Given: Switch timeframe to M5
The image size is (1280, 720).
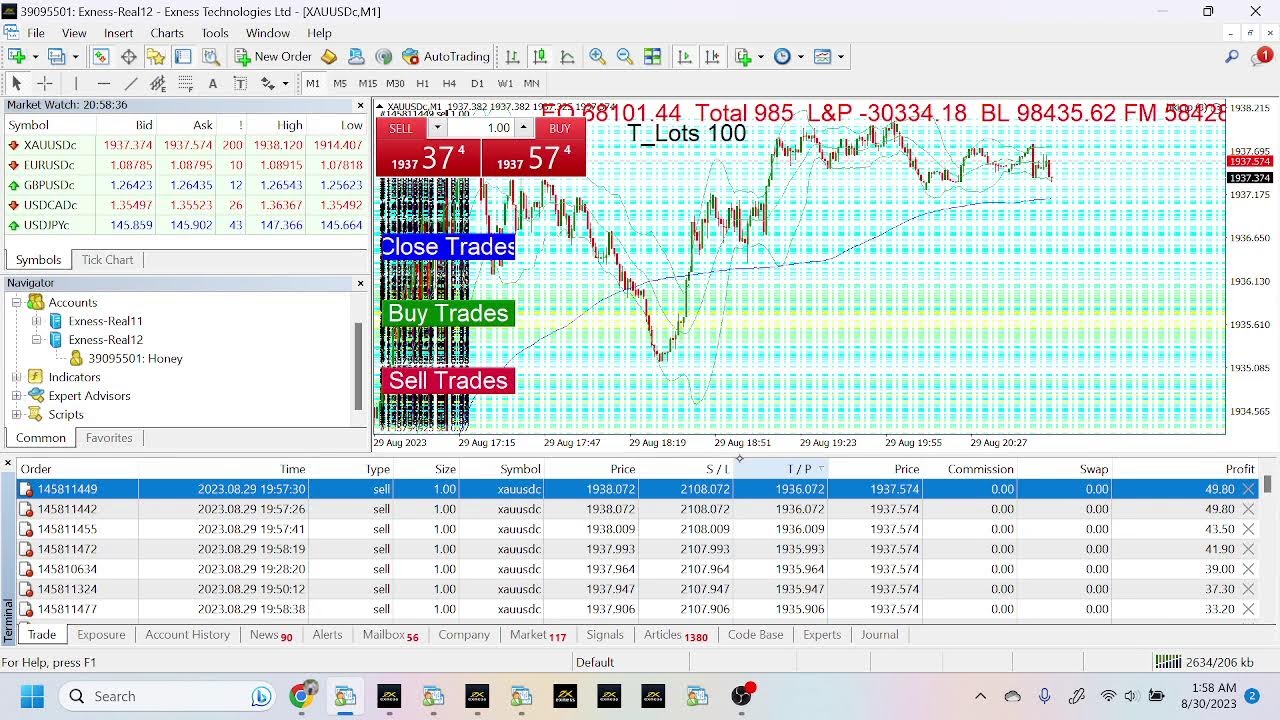Looking at the screenshot, I should tap(340, 83).
